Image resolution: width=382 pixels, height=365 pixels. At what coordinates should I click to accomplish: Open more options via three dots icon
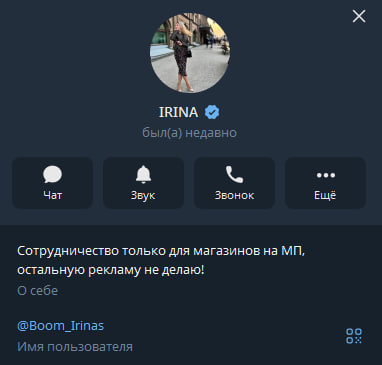point(325,175)
